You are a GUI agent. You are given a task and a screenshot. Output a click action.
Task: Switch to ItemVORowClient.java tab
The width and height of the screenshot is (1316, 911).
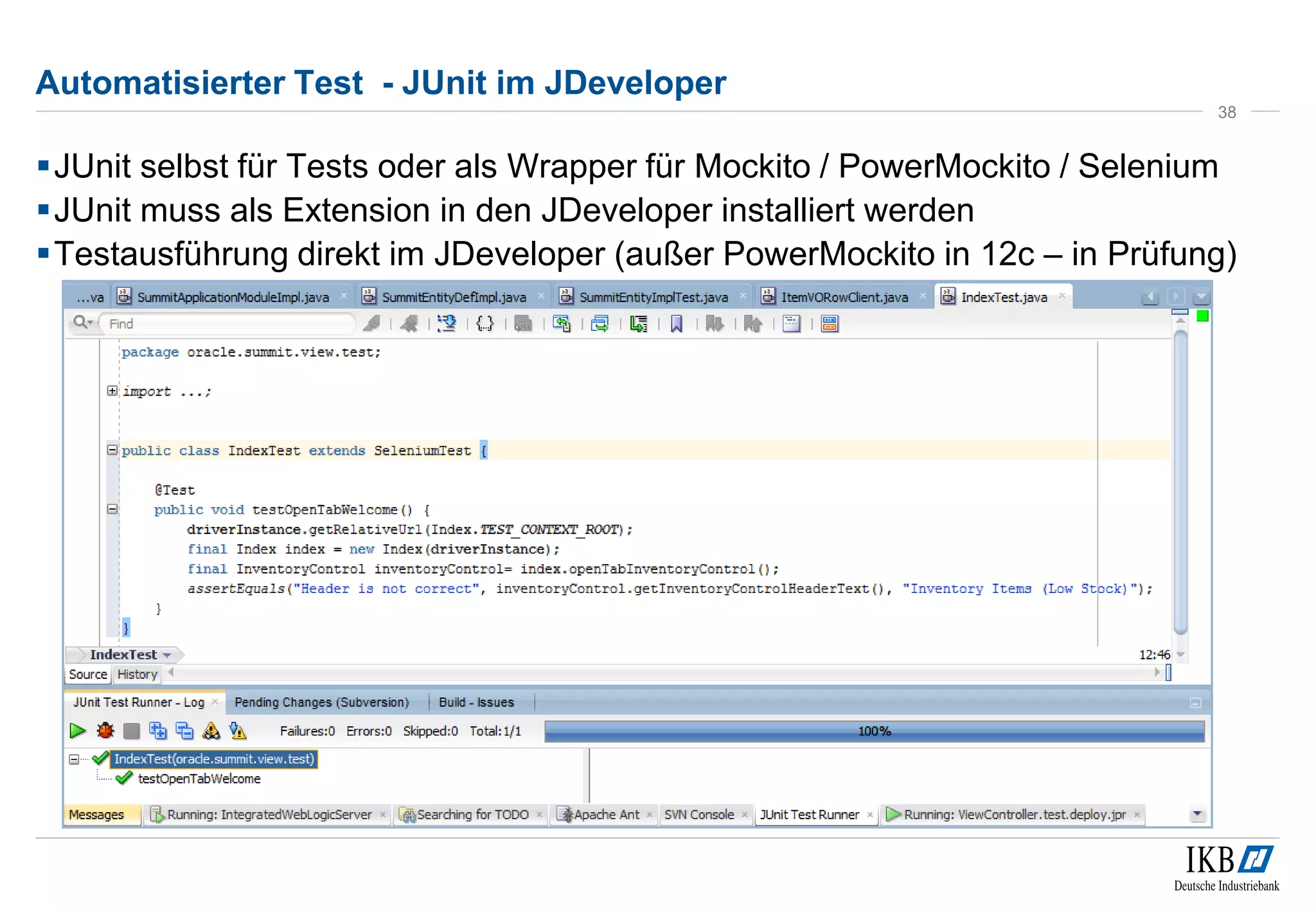coord(844,297)
